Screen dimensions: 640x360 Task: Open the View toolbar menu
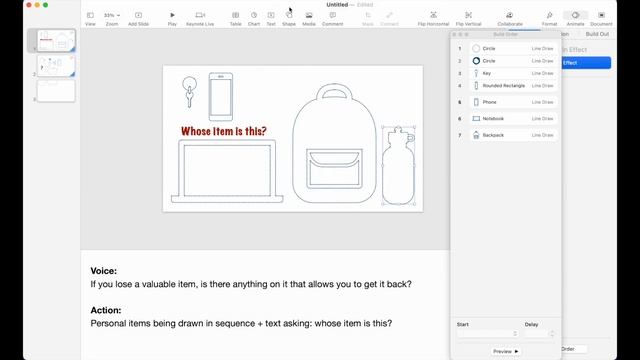pyautogui.click(x=90, y=19)
